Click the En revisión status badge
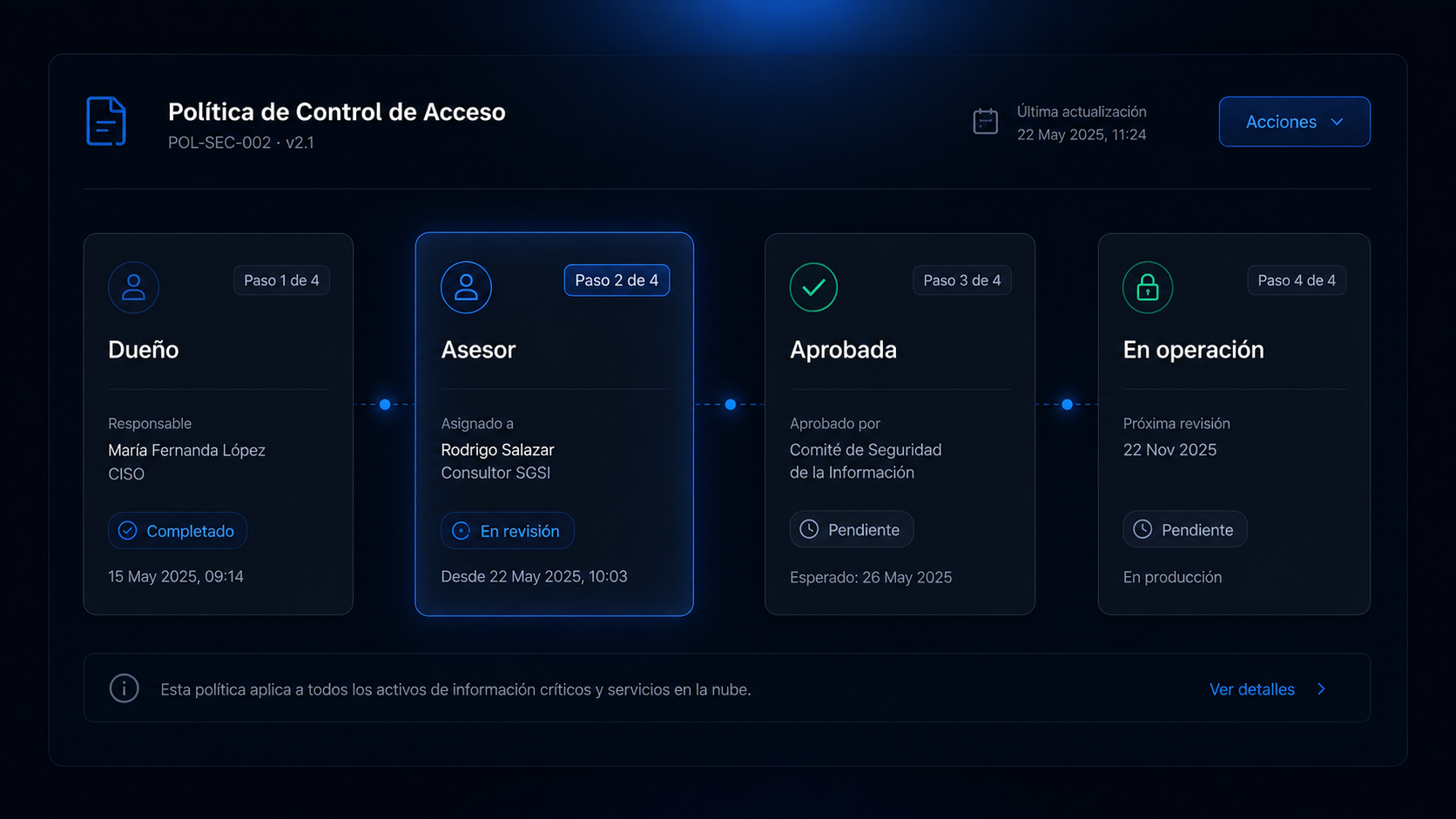The height and width of the screenshot is (819, 1456). (508, 531)
